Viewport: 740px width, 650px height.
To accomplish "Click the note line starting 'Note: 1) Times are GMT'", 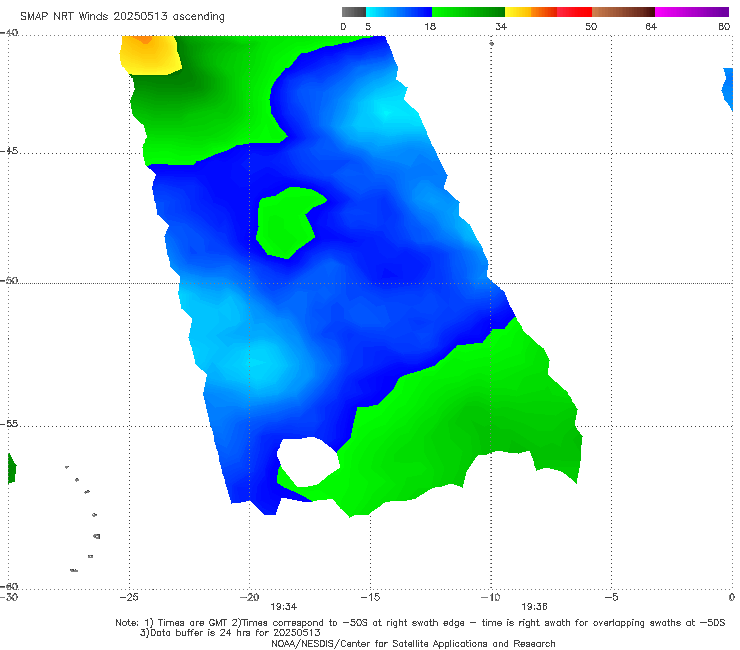I will point(420,623).
